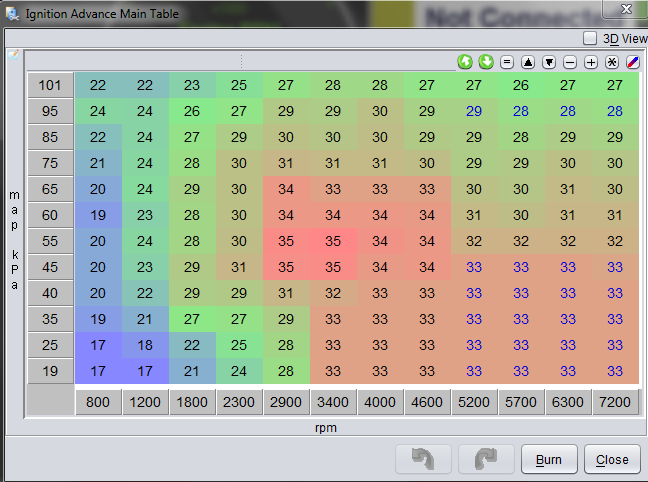
Task: Click the plus (add to cells) icon
Action: [x=591, y=62]
